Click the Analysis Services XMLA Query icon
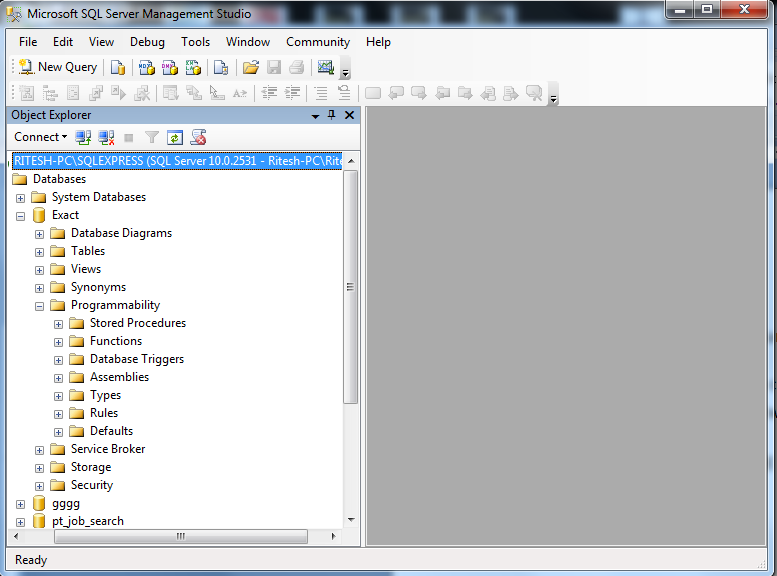 click(193, 67)
